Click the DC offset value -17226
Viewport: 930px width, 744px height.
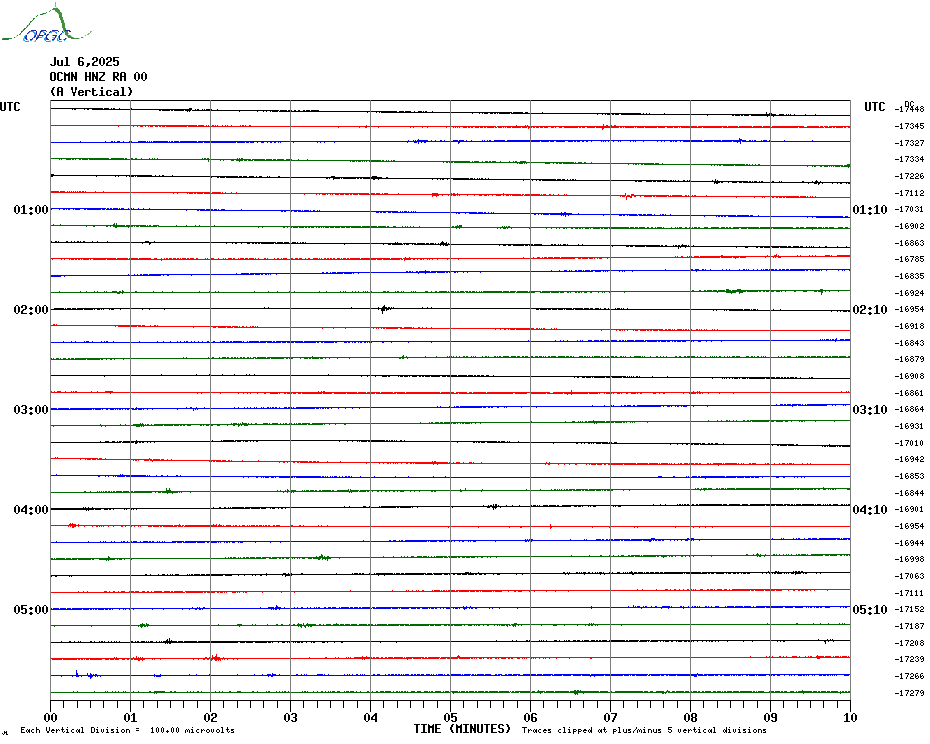[909, 176]
